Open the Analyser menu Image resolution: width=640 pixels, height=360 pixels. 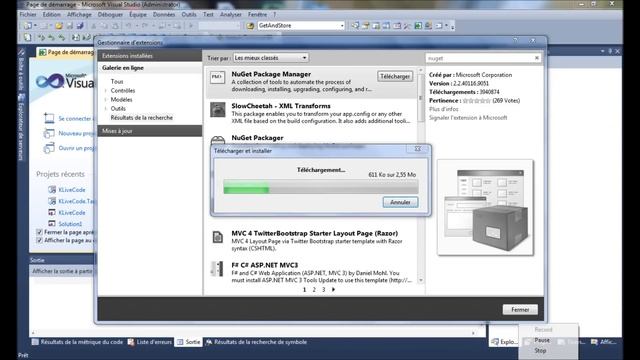231,14
